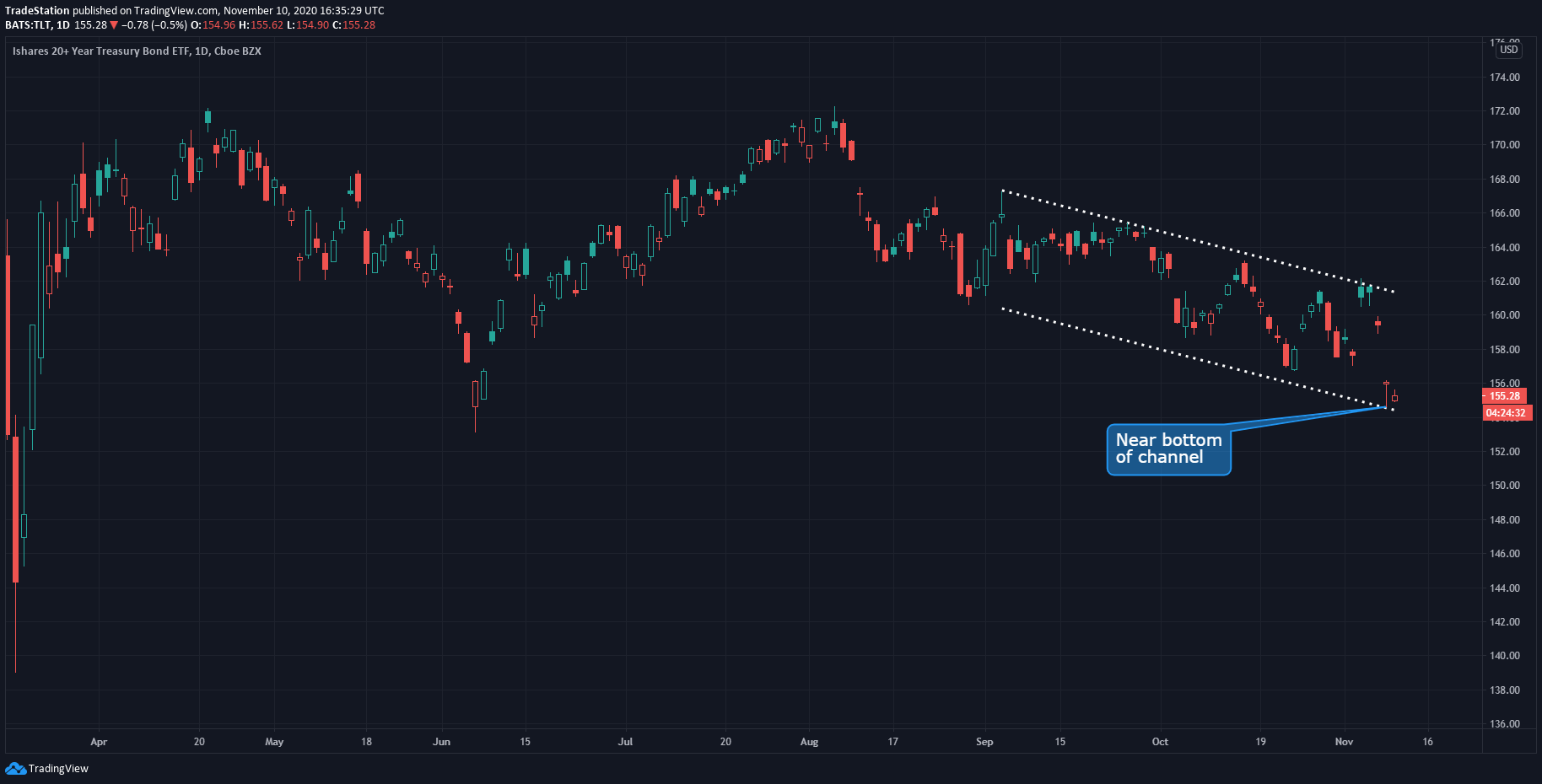1542x784 pixels.
Task: Click the 162.00 price axis label
Action: click(1504, 282)
